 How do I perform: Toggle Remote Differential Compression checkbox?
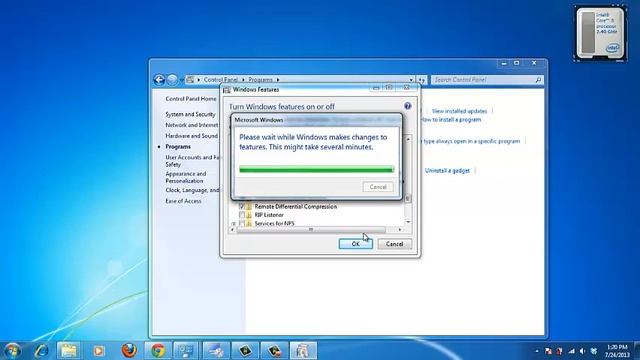point(242,207)
